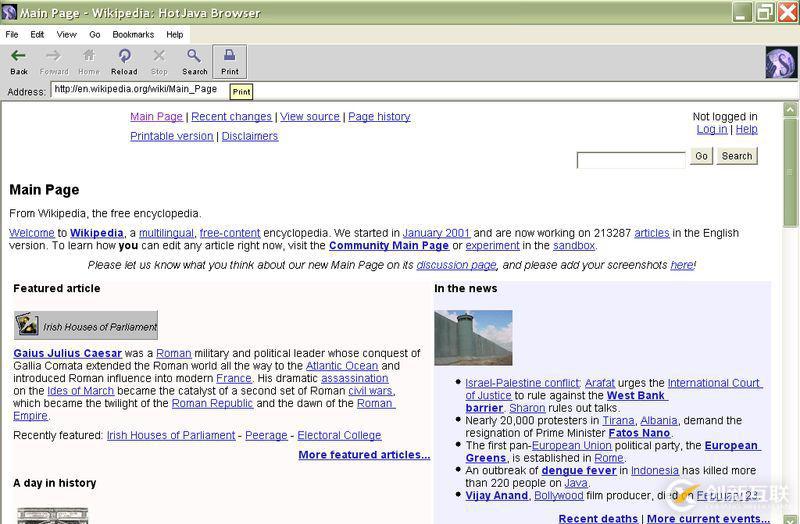800x524 pixels.
Task: Click the Stop loading icon
Action: (x=159, y=62)
